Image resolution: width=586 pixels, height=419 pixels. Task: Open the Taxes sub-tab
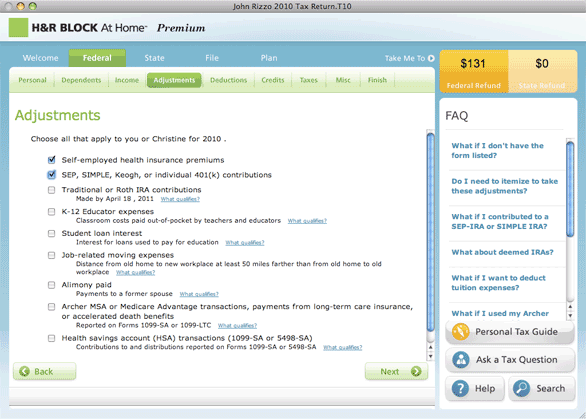[x=309, y=80]
